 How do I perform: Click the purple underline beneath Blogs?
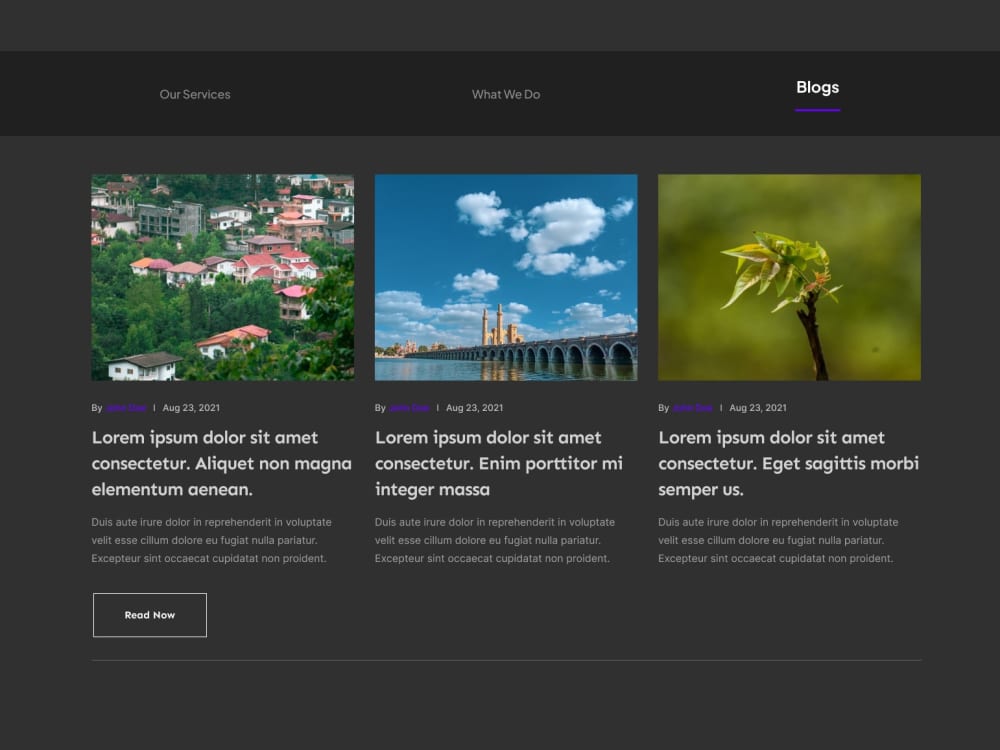pos(817,110)
